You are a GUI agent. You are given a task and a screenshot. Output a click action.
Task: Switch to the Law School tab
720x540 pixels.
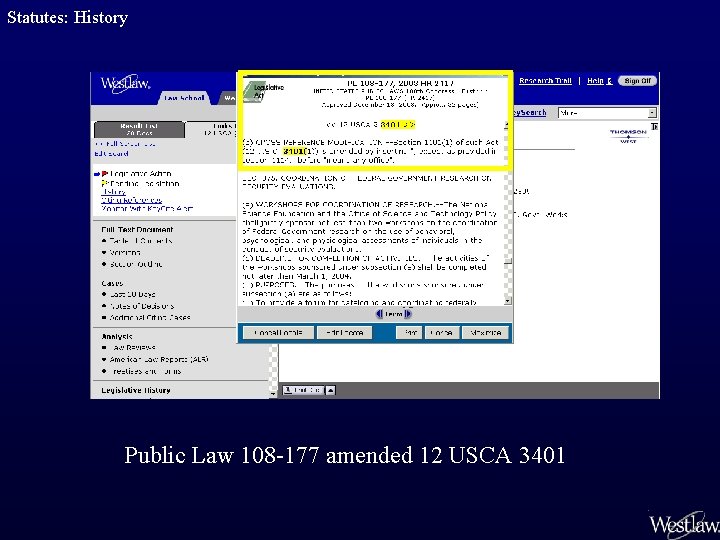pyautogui.click(x=184, y=98)
